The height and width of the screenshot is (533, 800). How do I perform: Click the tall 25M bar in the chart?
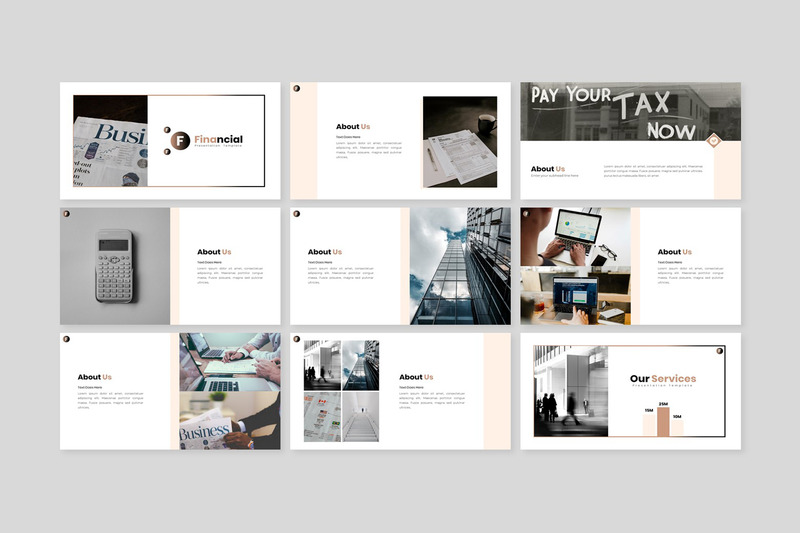(x=663, y=422)
